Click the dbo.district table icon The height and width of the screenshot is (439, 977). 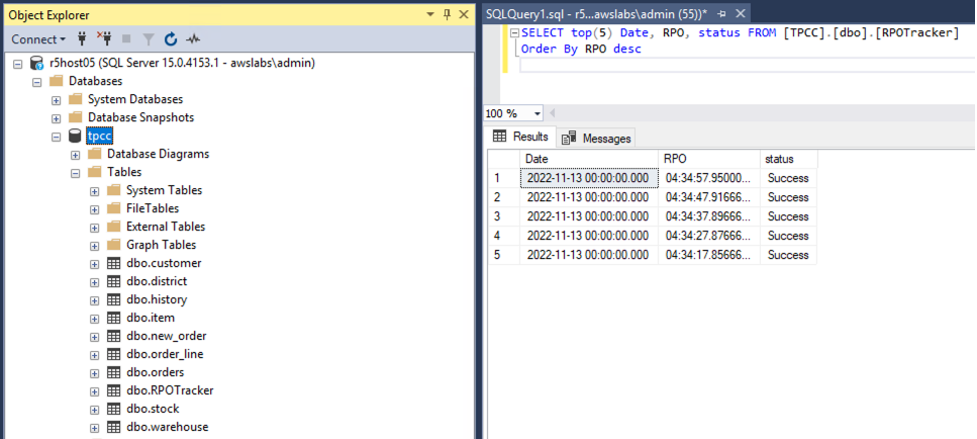click(x=113, y=281)
